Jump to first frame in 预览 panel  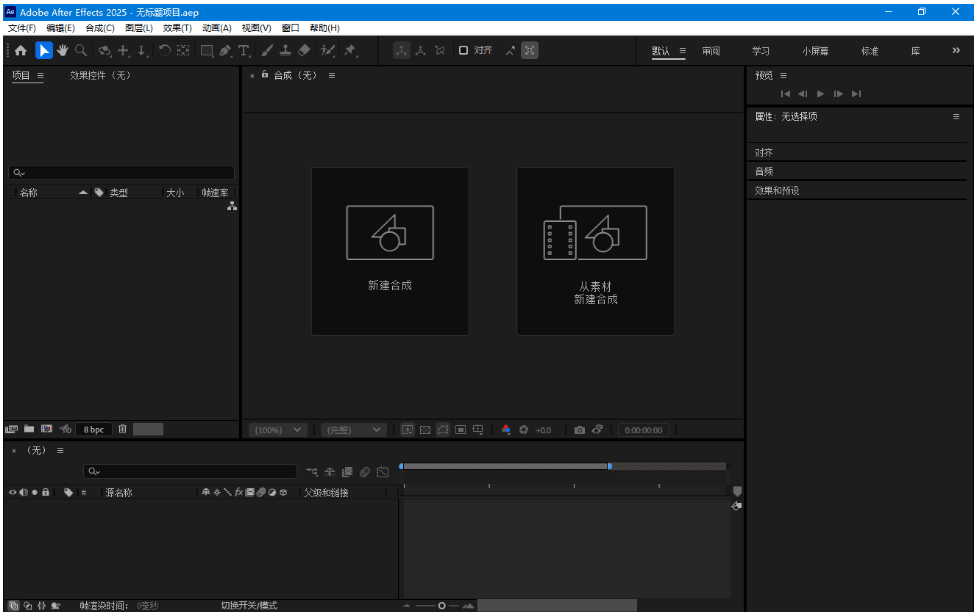785,94
